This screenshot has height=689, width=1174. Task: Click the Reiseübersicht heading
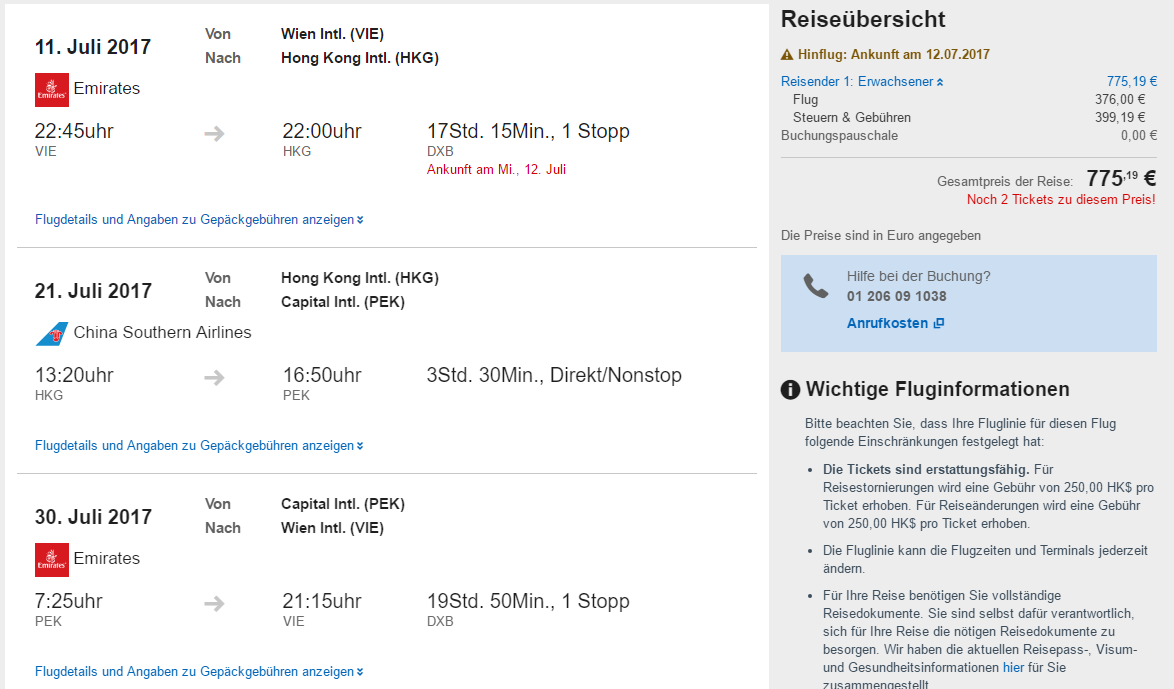tap(863, 19)
